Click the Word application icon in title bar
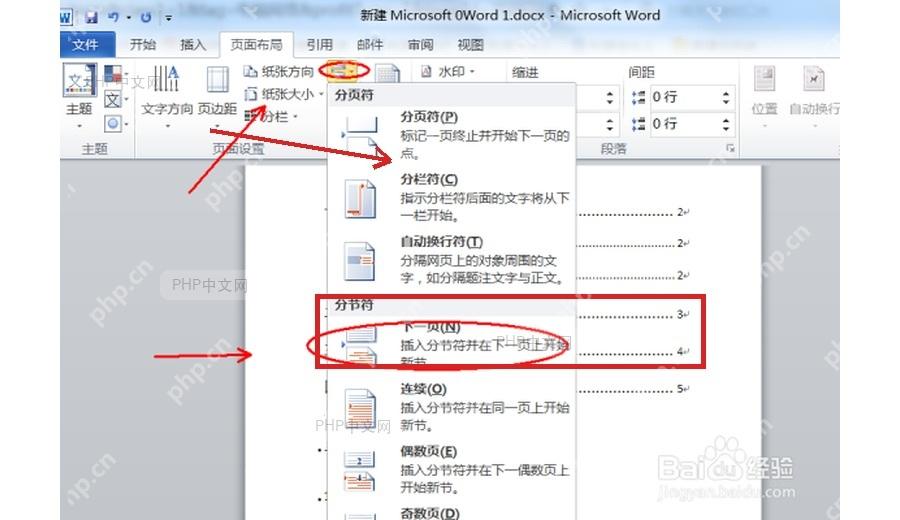The image size is (900, 520). (x=66, y=17)
